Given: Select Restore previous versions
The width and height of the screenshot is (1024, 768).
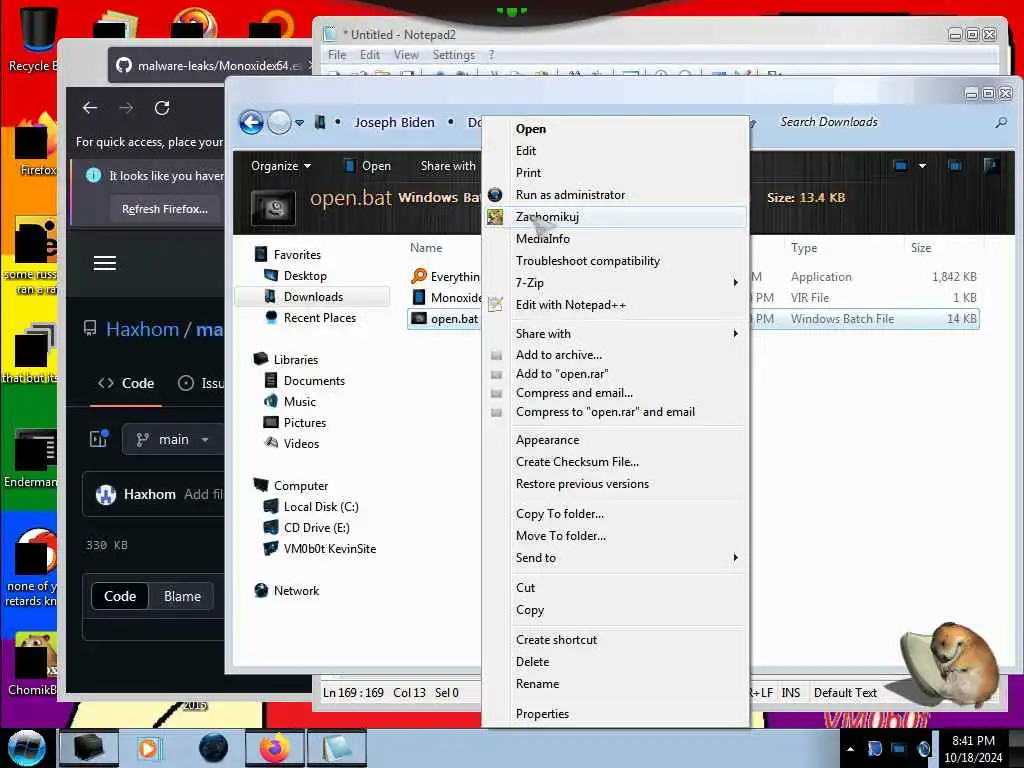Looking at the screenshot, I should pos(616,484).
